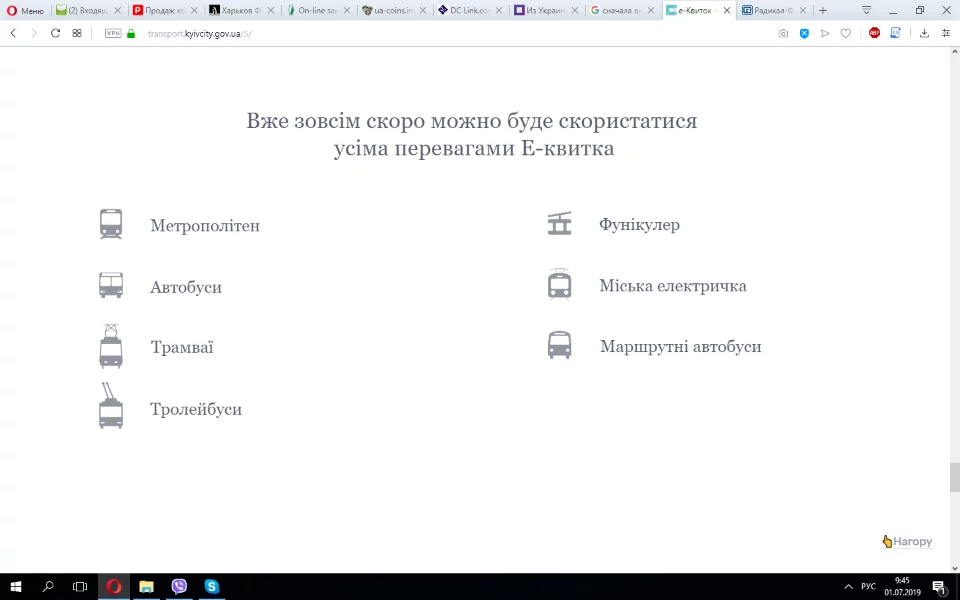Click the РУС language indicator
The width and height of the screenshot is (960, 600).
coord(868,587)
